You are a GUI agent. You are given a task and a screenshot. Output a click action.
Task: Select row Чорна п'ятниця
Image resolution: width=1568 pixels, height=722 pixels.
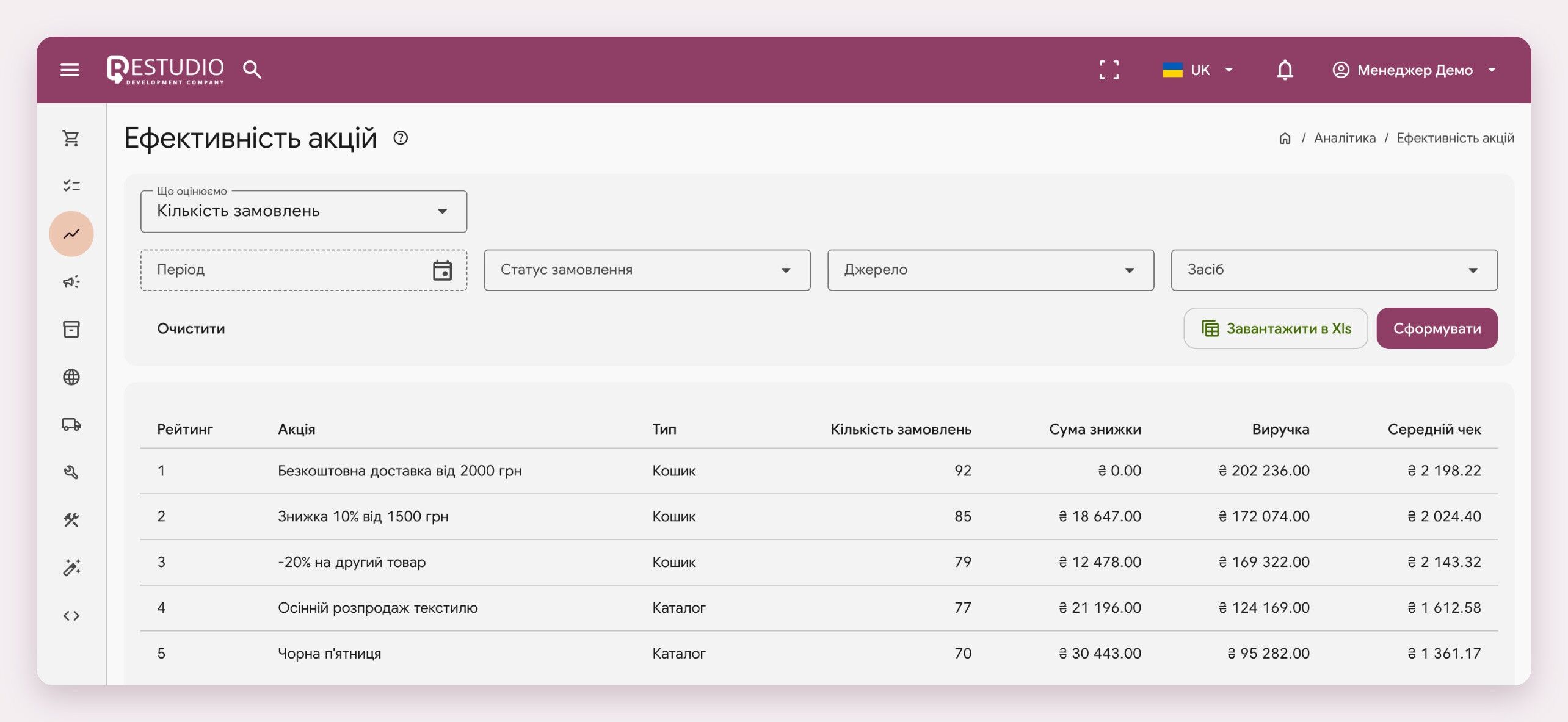819,654
